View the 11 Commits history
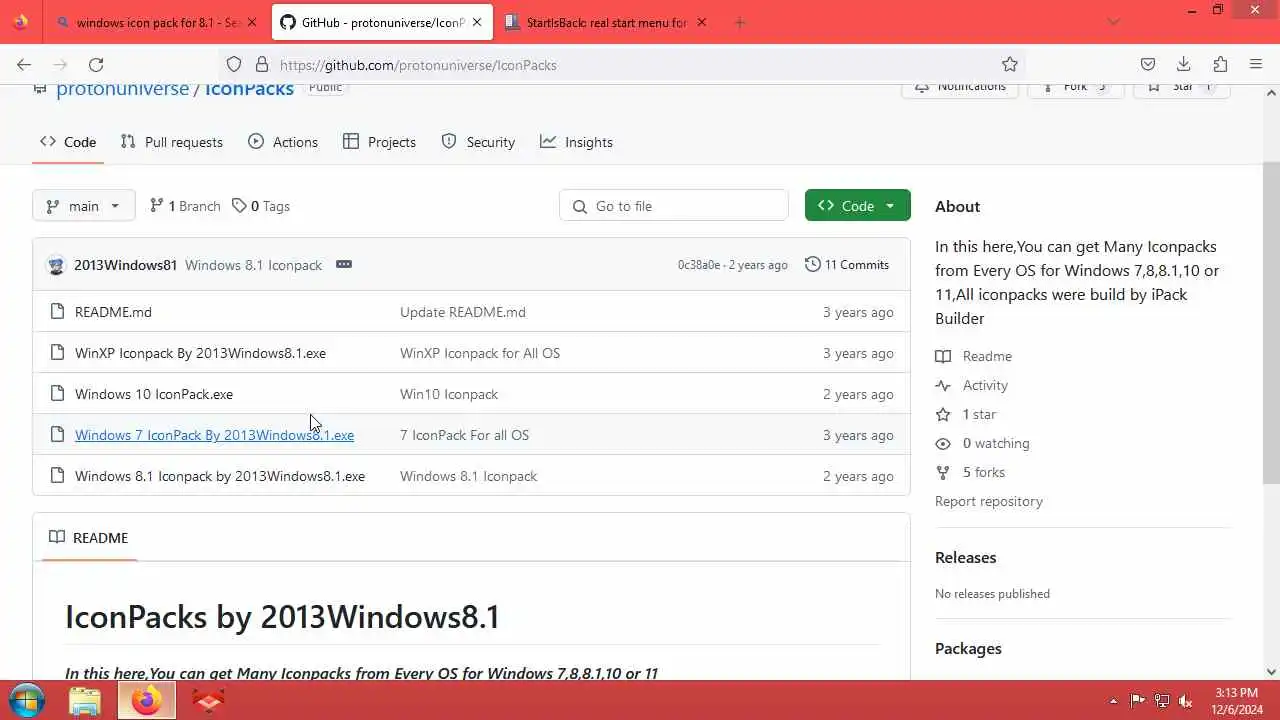Screen dimensions: 1280x720 click(x=847, y=265)
